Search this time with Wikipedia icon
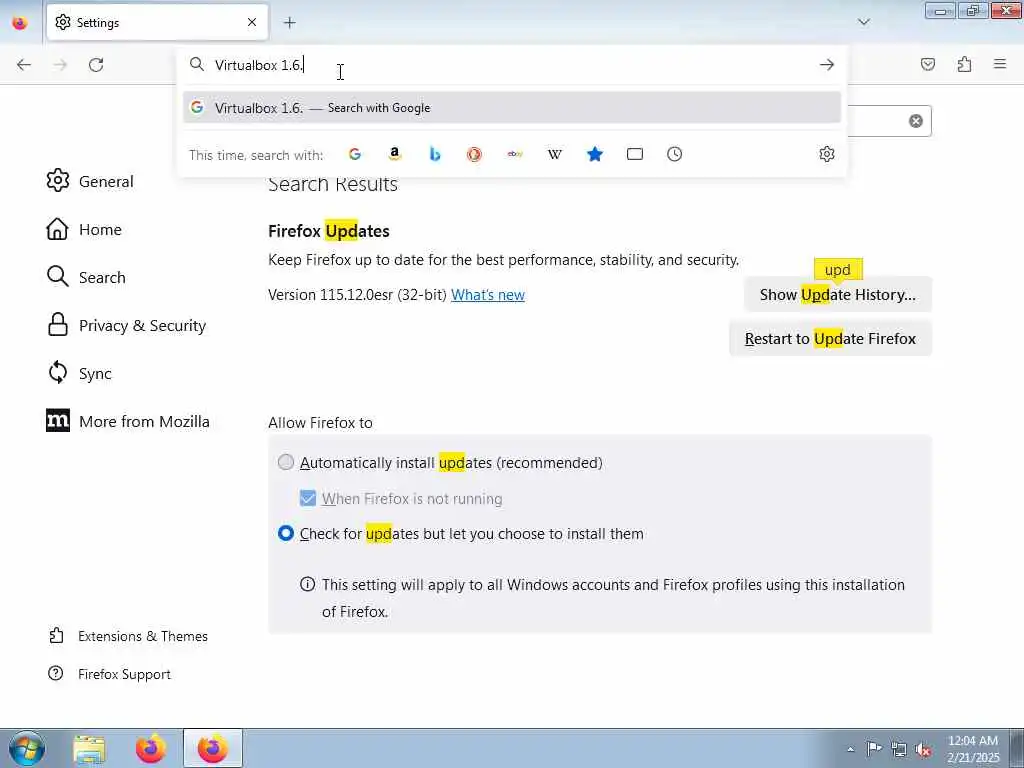The image size is (1024, 768). click(554, 154)
